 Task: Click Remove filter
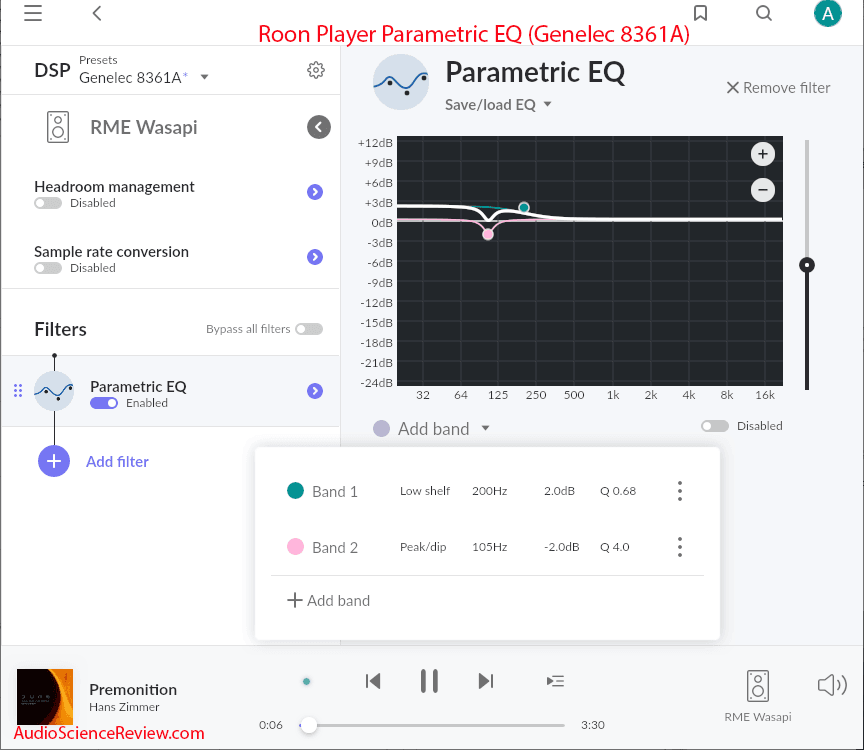[x=778, y=88]
